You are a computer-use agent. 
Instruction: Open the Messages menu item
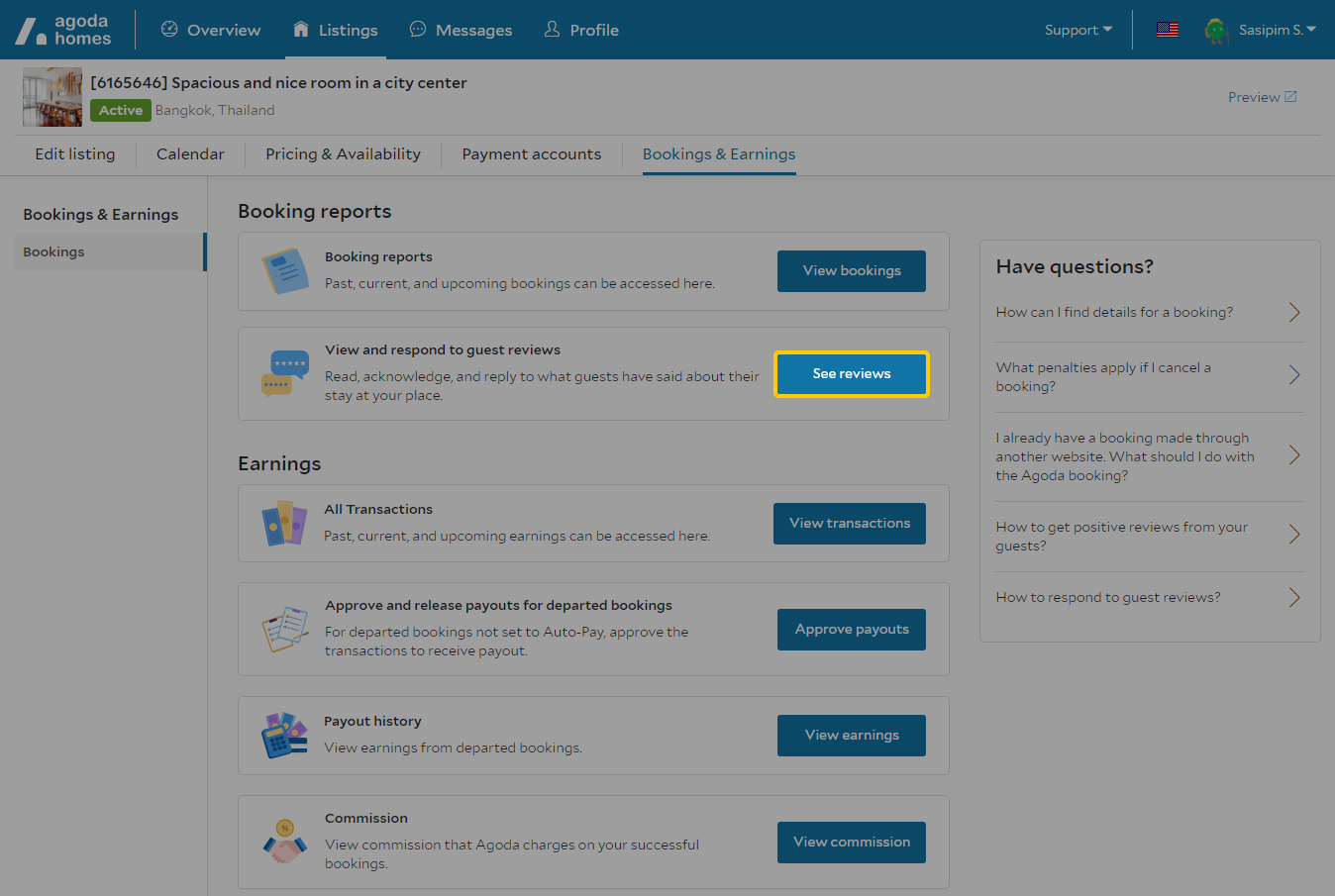point(461,30)
